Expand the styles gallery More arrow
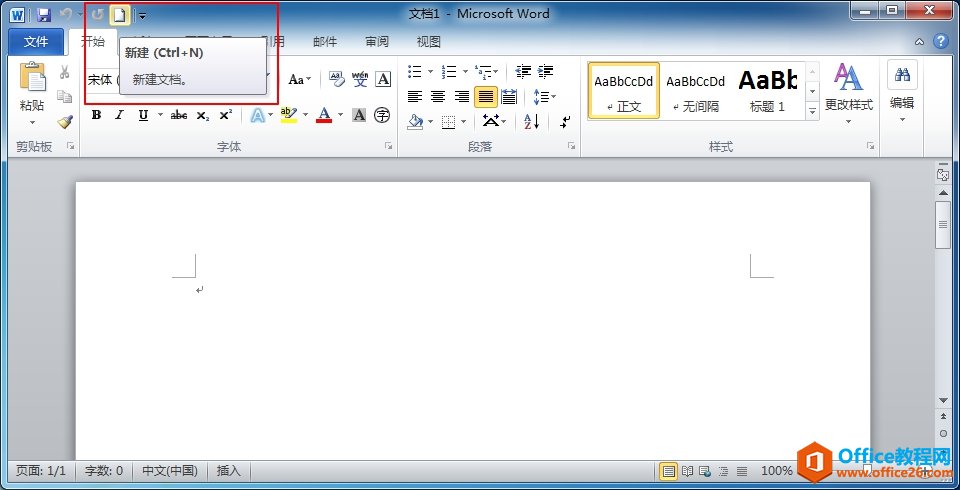The height and width of the screenshot is (490, 960). click(x=812, y=111)
